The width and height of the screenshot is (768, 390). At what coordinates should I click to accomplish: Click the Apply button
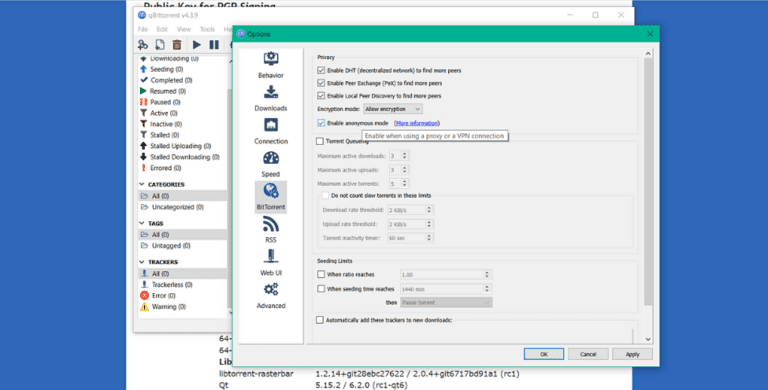click(x=632, y=354)
